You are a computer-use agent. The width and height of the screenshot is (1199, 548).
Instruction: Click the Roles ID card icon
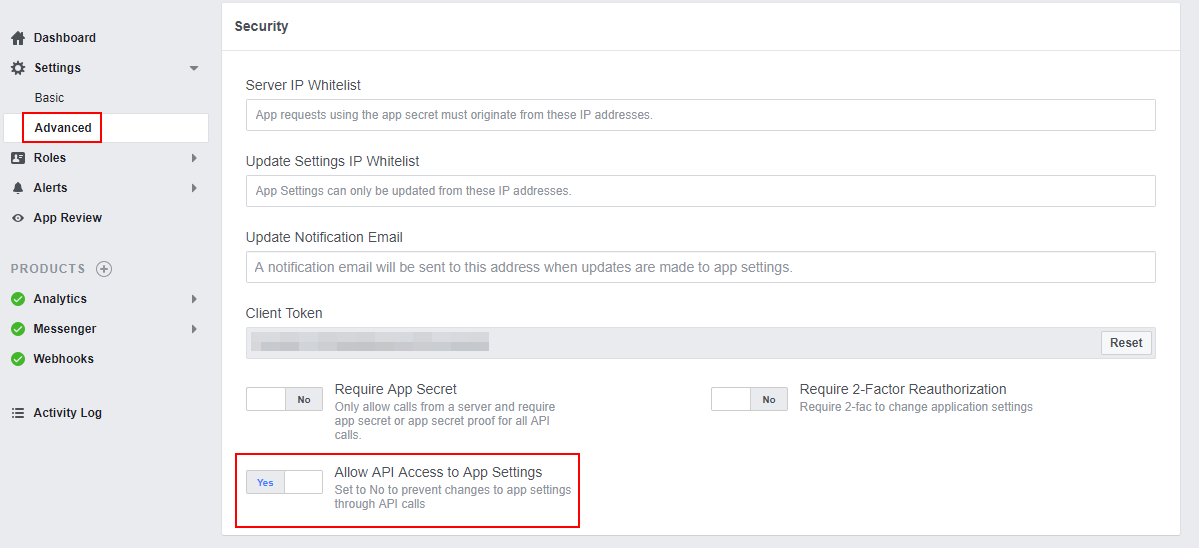click(17, 158)
